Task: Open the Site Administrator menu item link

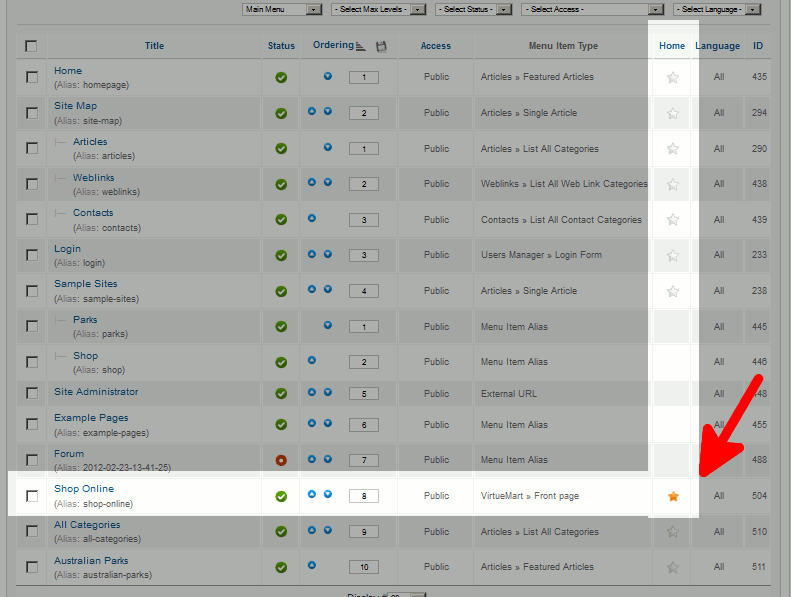Action: (x=96, y=392)
